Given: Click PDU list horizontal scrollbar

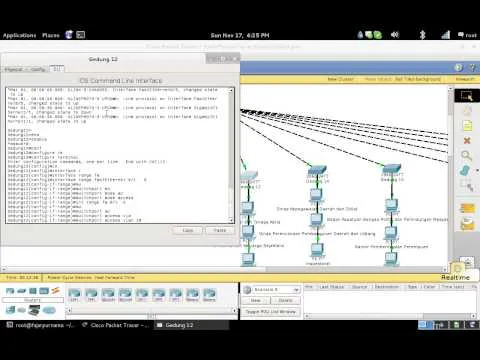Looking at the screenshot, I should coord(389,316).
